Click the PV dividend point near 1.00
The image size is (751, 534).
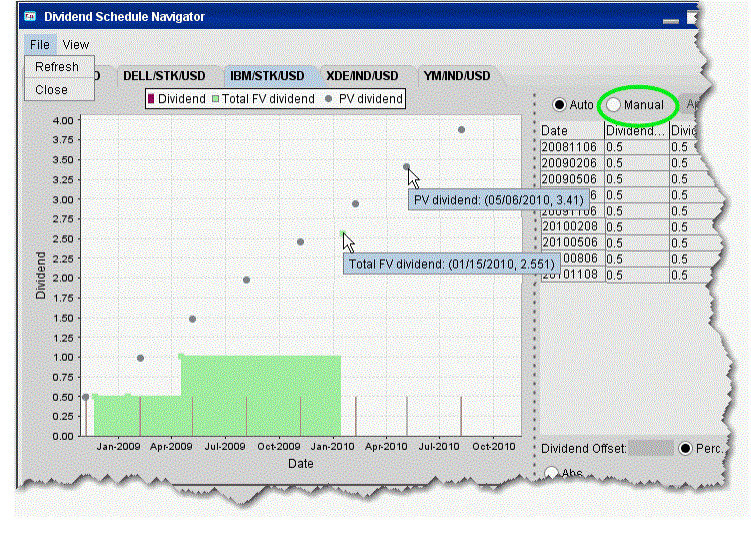click(140, 358)
